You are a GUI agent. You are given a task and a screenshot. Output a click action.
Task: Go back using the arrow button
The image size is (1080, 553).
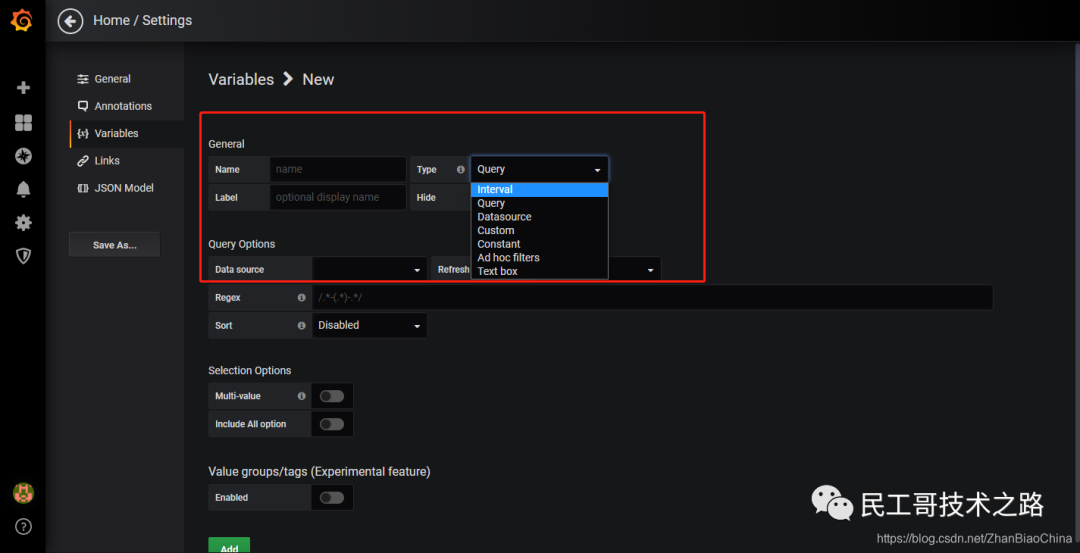pyautogui.click(x=70, y=21)
